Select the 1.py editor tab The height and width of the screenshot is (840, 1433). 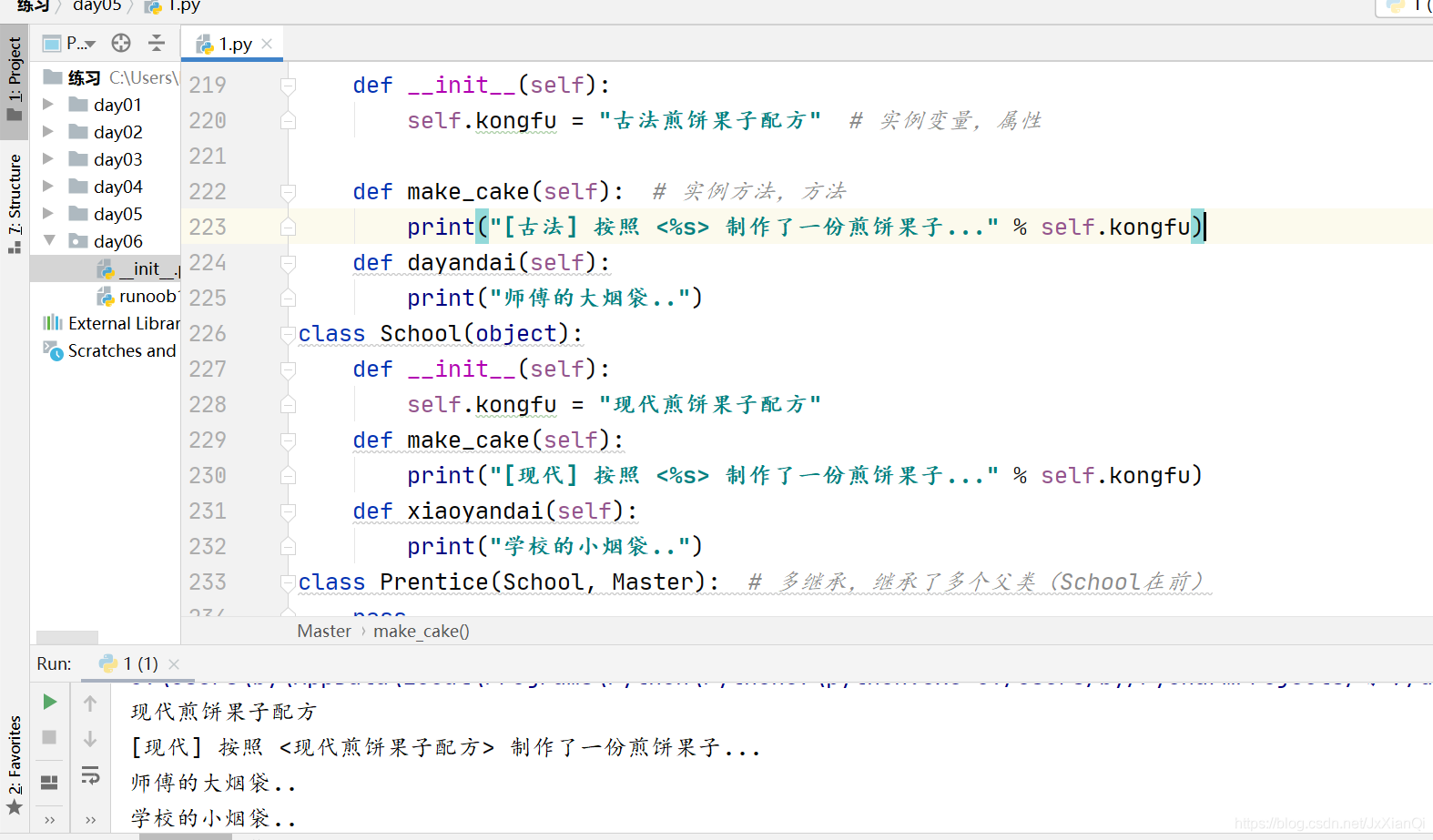click(x=233, y=44)
